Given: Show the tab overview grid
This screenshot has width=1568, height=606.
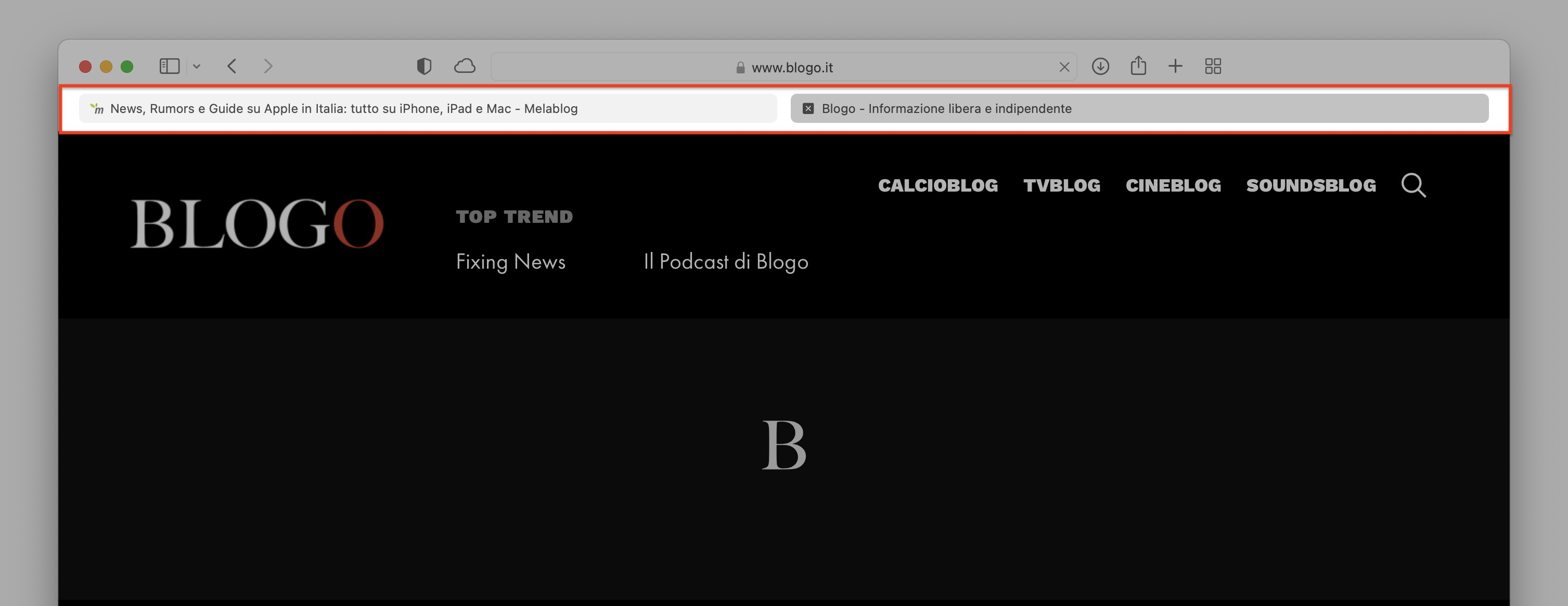Looking at the screenshot, I should 1213,66.
